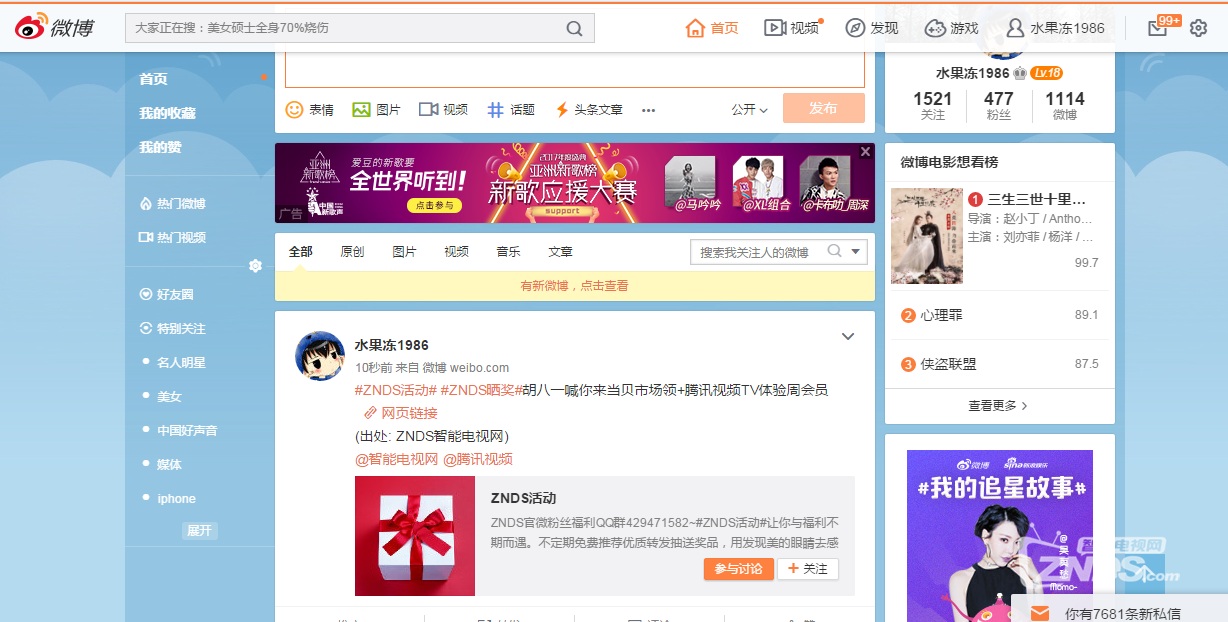Viewport: 1228px width, 622px height.
Task: Select the 原创 feed tab
Action: coord(353,252)
